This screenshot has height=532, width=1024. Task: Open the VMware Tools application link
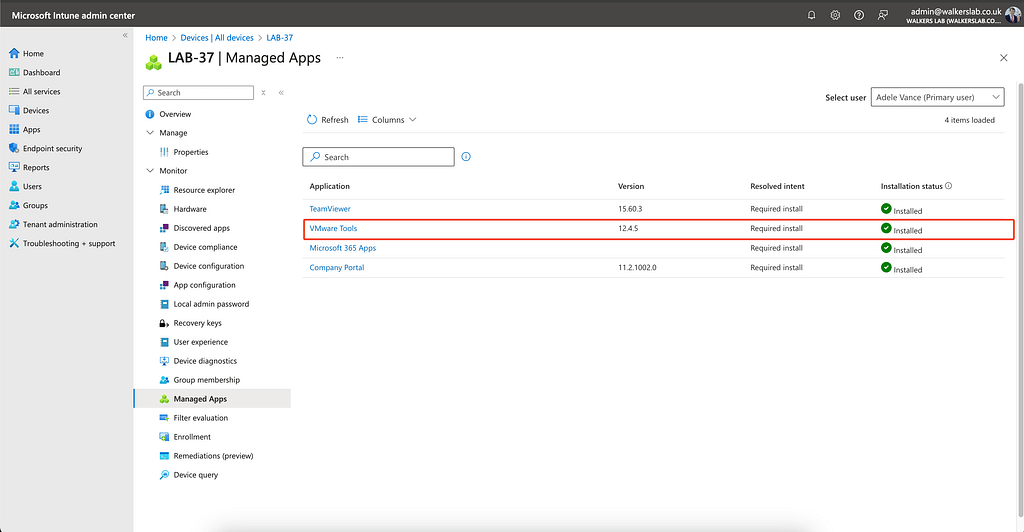click(x=333, y=229)
